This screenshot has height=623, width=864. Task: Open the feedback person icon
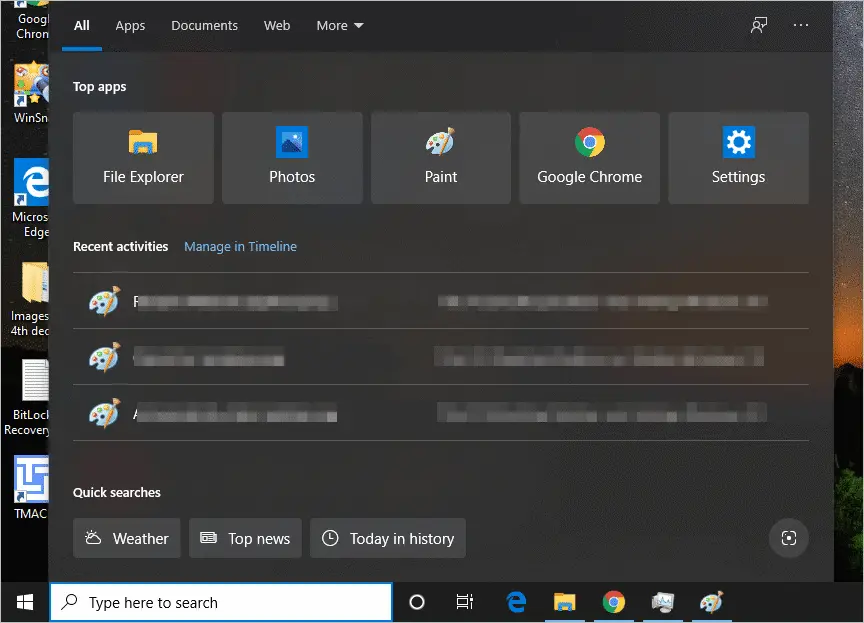click(759, 25)
